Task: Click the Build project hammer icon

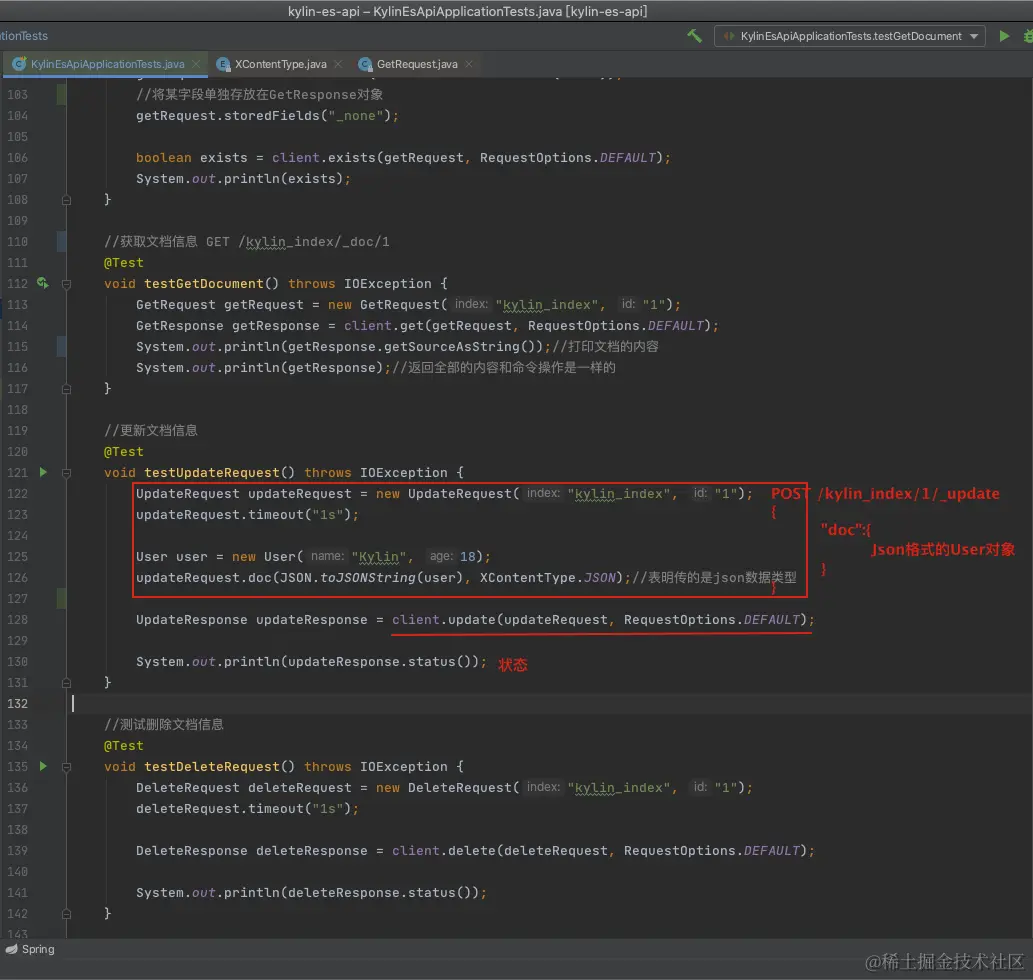Action: pos(694,36)
